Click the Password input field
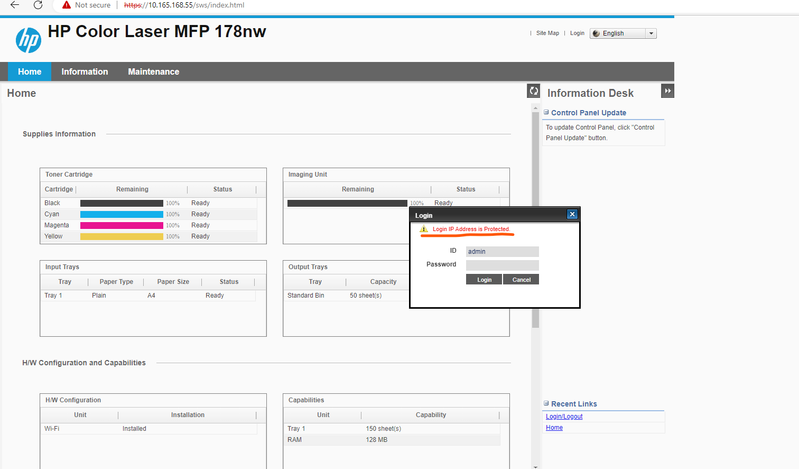This screenshot has height=469, width=799. pos(502,265)
